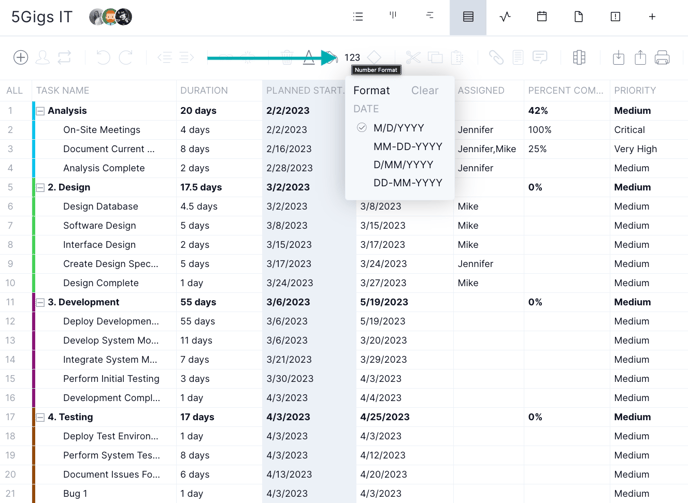Select row number 10

(10, 283)
